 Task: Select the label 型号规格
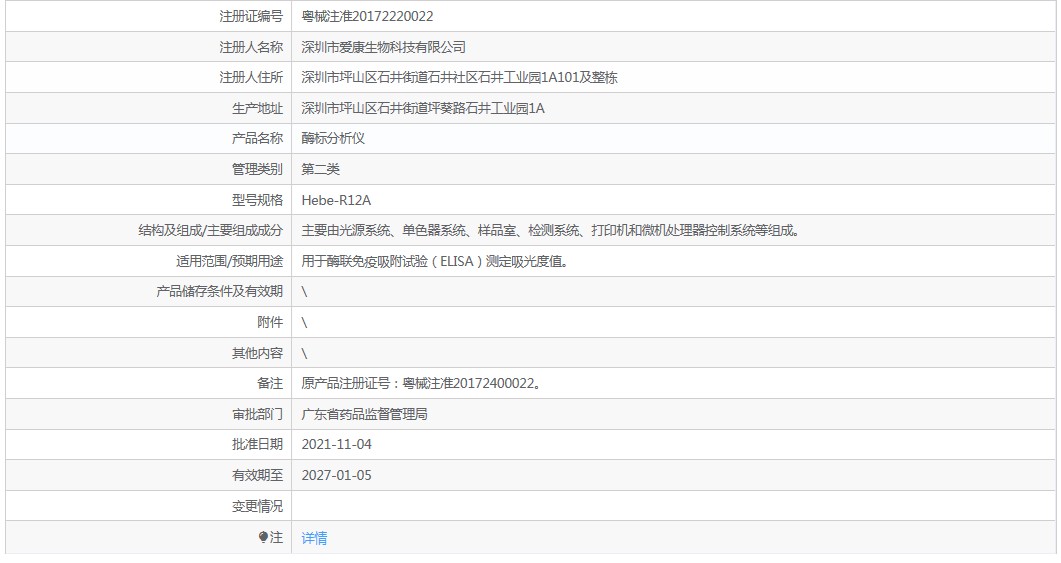tap(257, 200)
